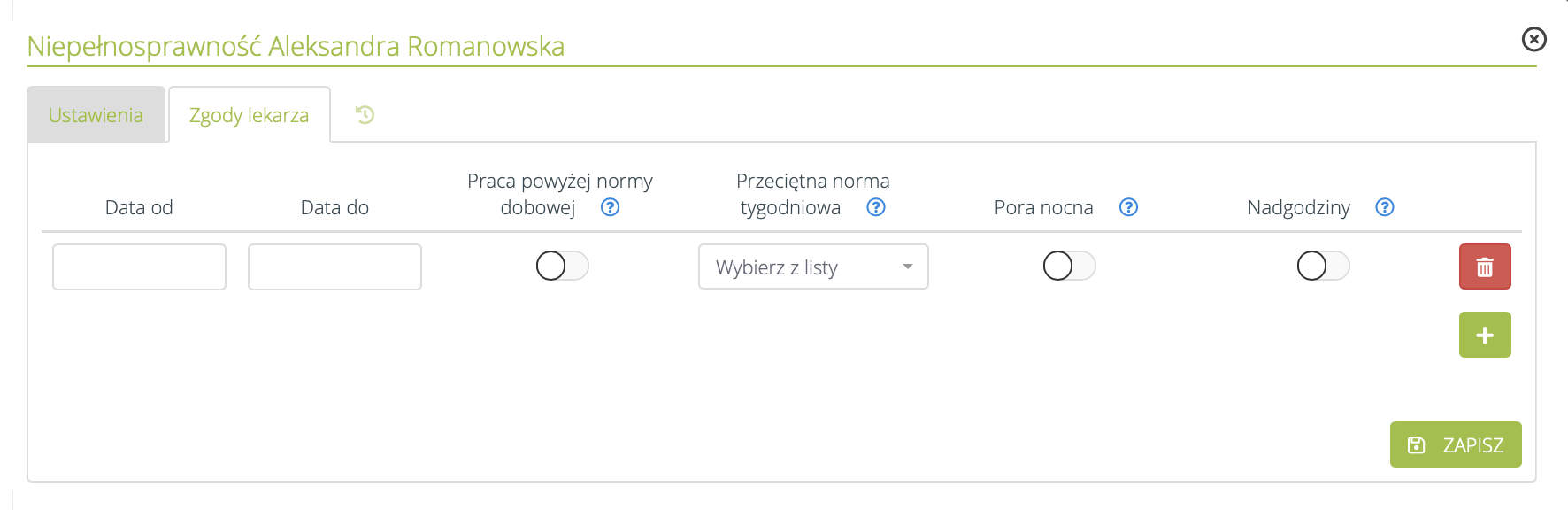Show the Pora nocna help tooltip
1568x510 pixels.
[x=1128, y=207]
